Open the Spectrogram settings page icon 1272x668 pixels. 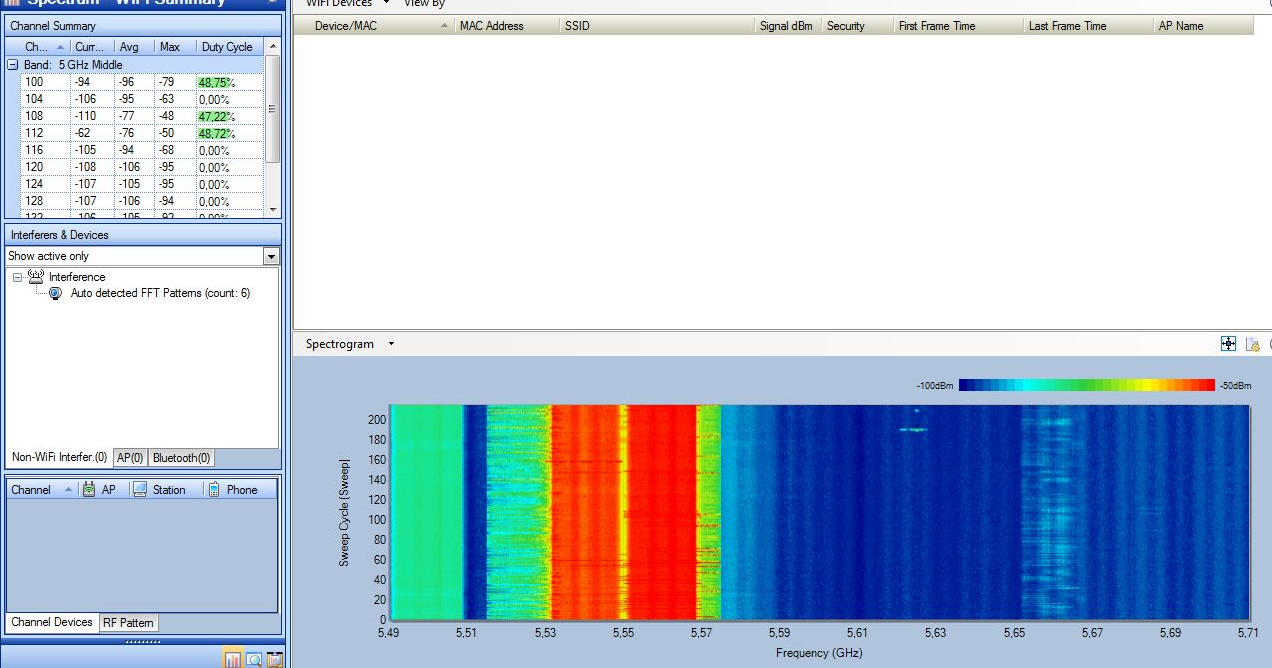(1252, 344)
